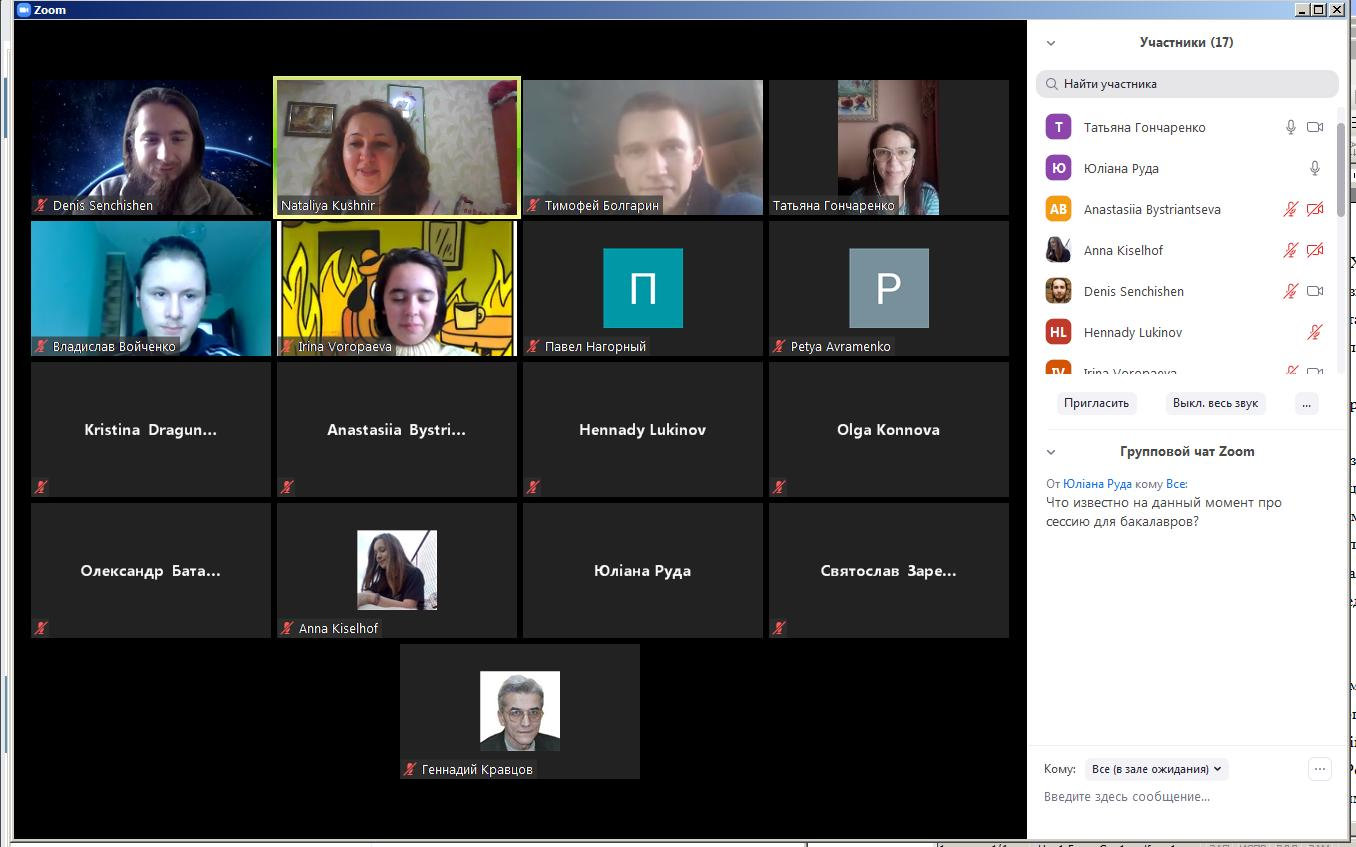Click muted mic icon on Kristina Dragun tile

point(41,487)
